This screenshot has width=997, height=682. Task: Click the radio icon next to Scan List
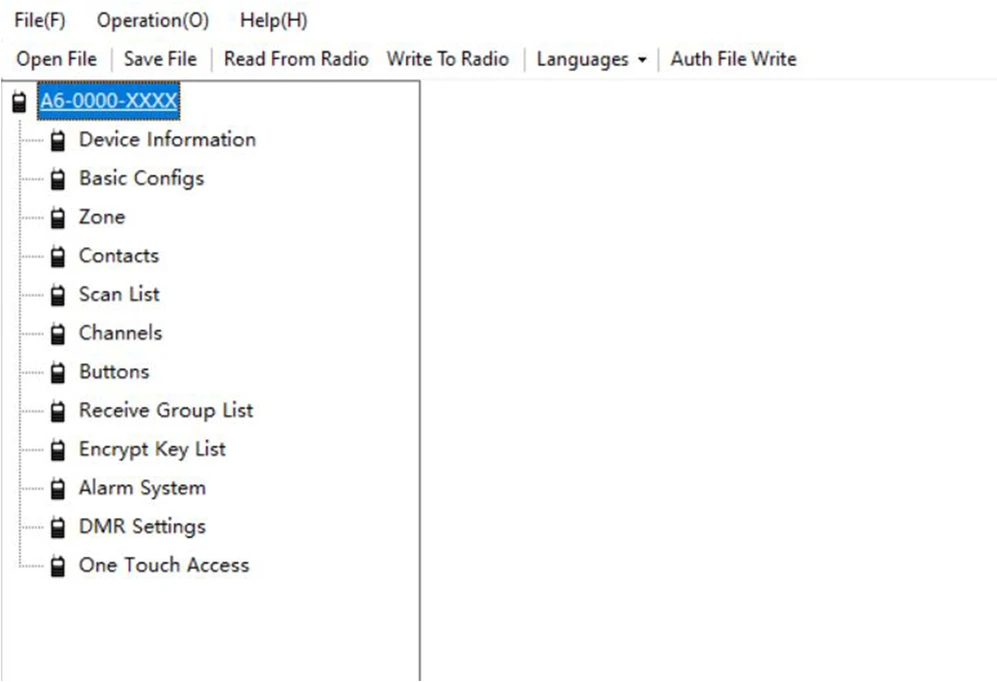[x=58, y=296]
